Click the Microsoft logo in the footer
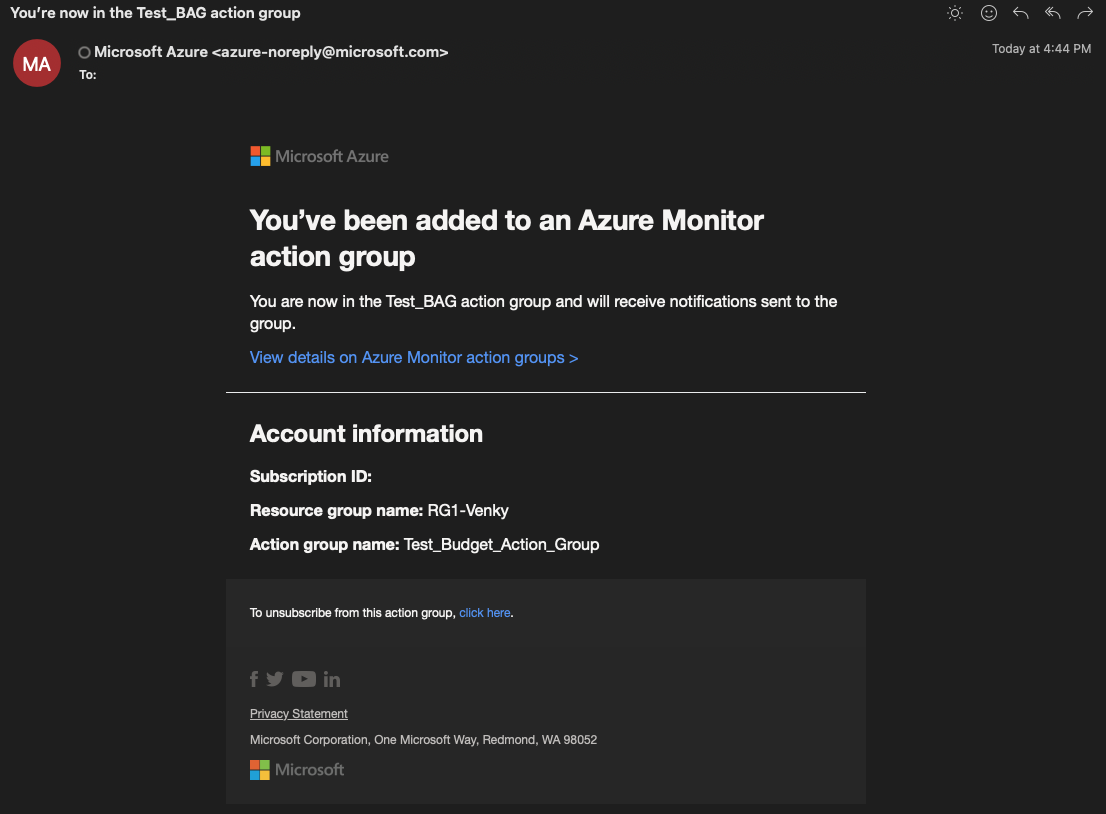The height and width of the screenshot is (814, 1106). (x=297, y=770)
